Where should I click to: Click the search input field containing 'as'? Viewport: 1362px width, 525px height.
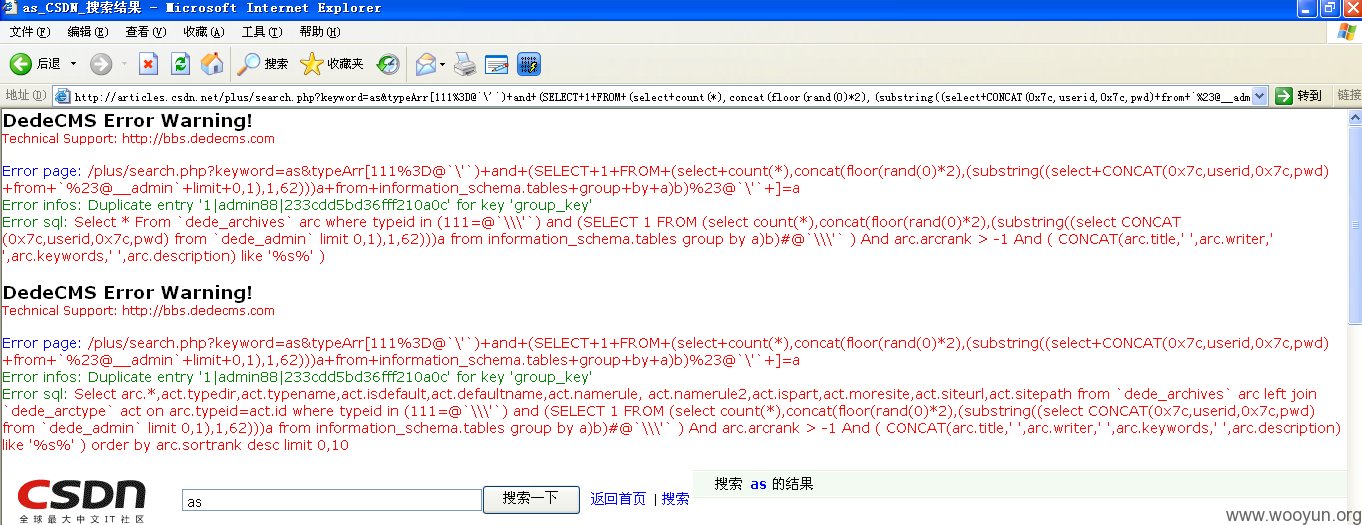332,501
